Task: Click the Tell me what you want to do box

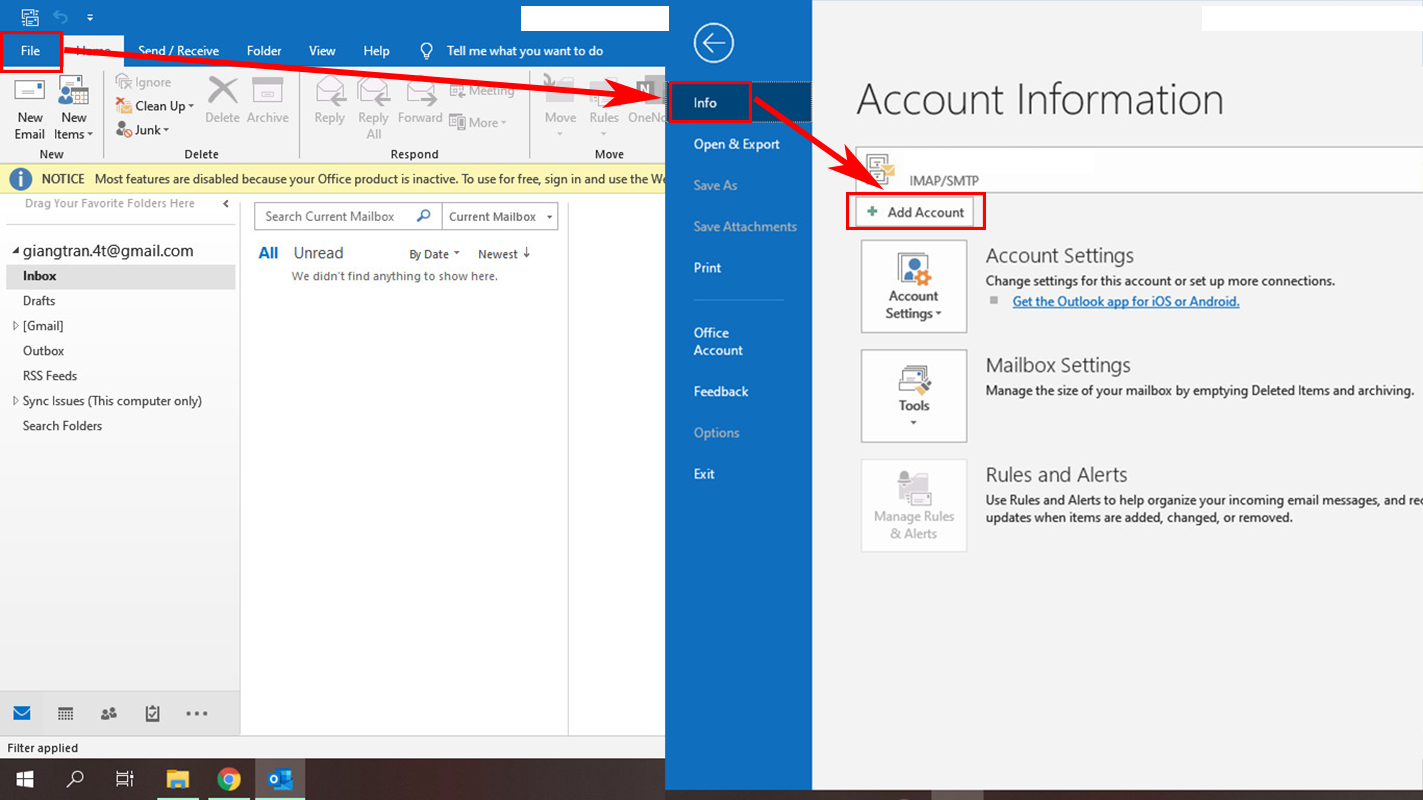Action: (x=511, y=51)
